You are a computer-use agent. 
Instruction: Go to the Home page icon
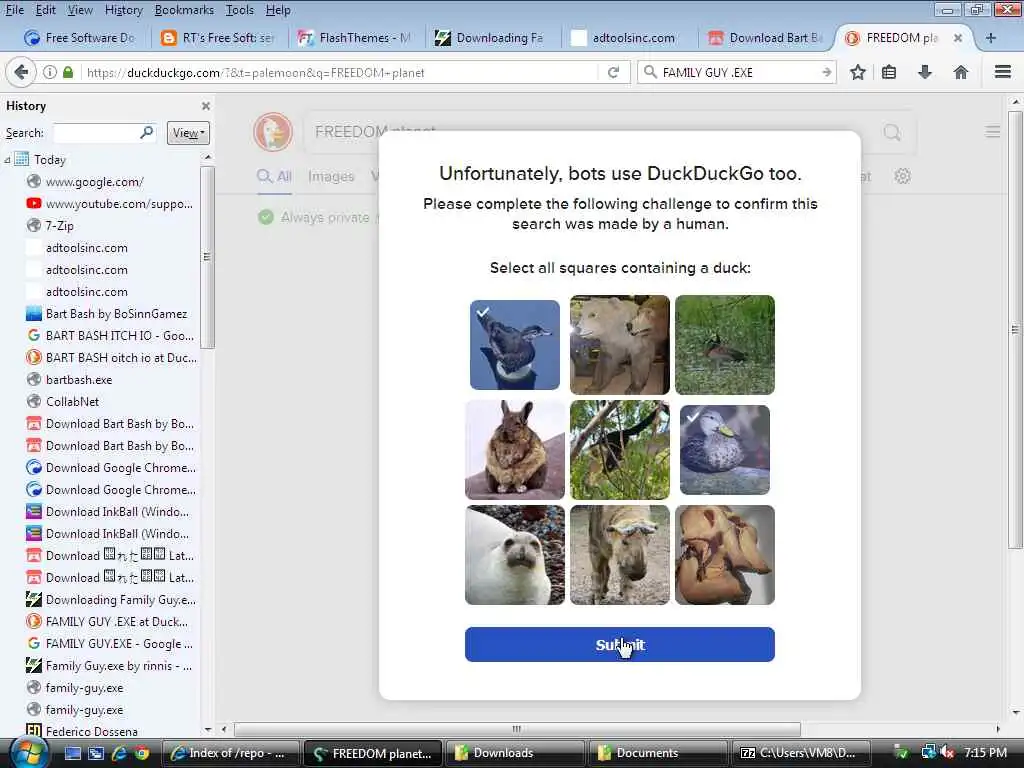tap(960, 72)
